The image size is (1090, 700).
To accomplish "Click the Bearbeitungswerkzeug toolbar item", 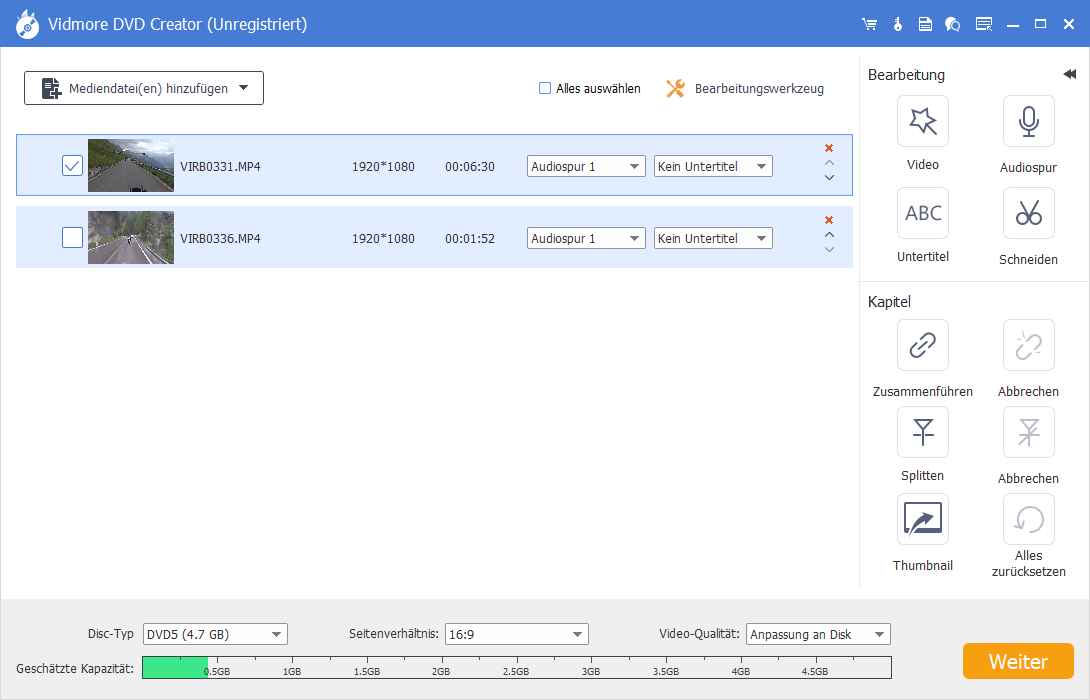I will point(745,89).
